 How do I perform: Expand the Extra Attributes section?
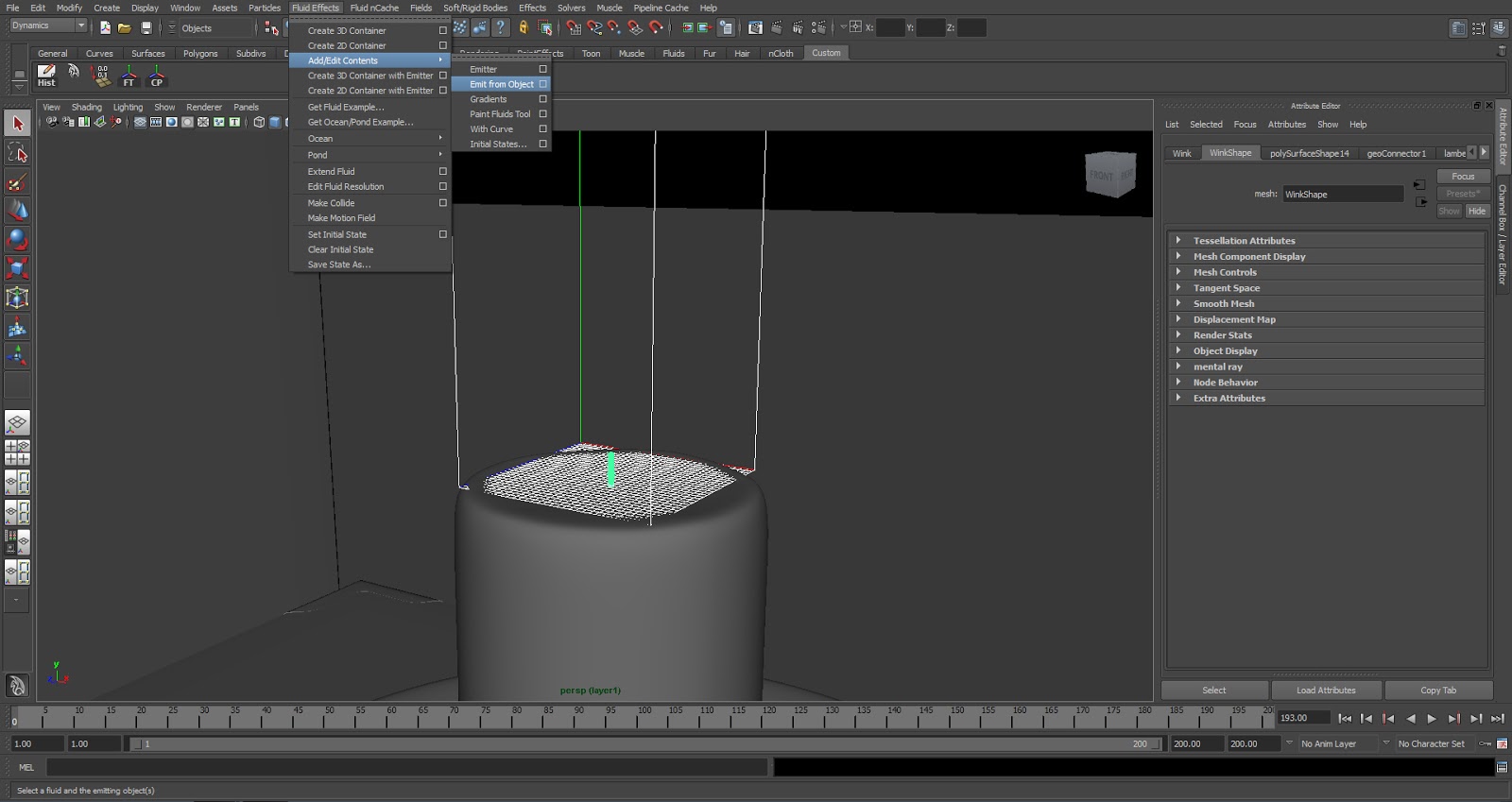coord(1326,398)
